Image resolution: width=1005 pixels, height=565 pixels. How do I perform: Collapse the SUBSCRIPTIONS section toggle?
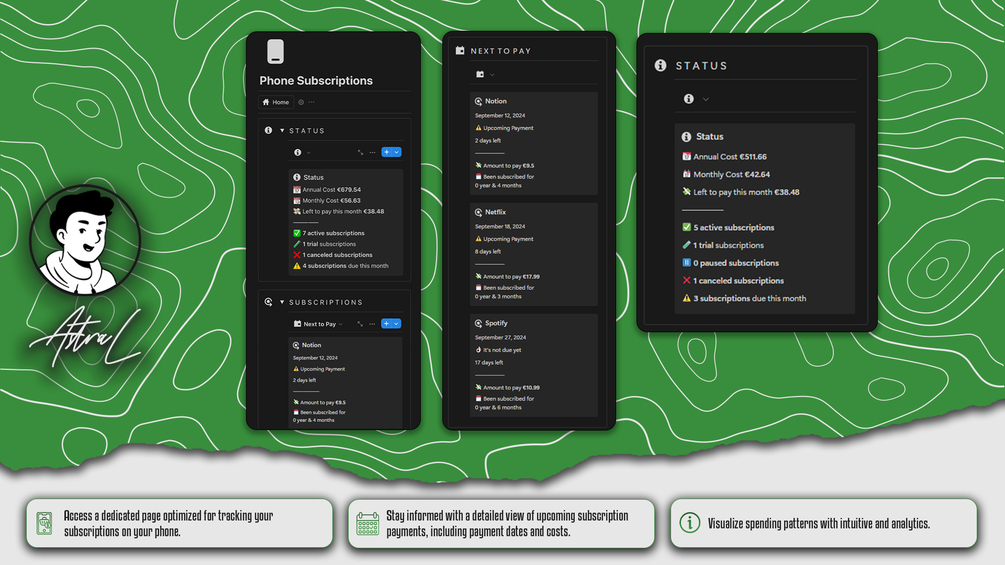coord(282,302)
